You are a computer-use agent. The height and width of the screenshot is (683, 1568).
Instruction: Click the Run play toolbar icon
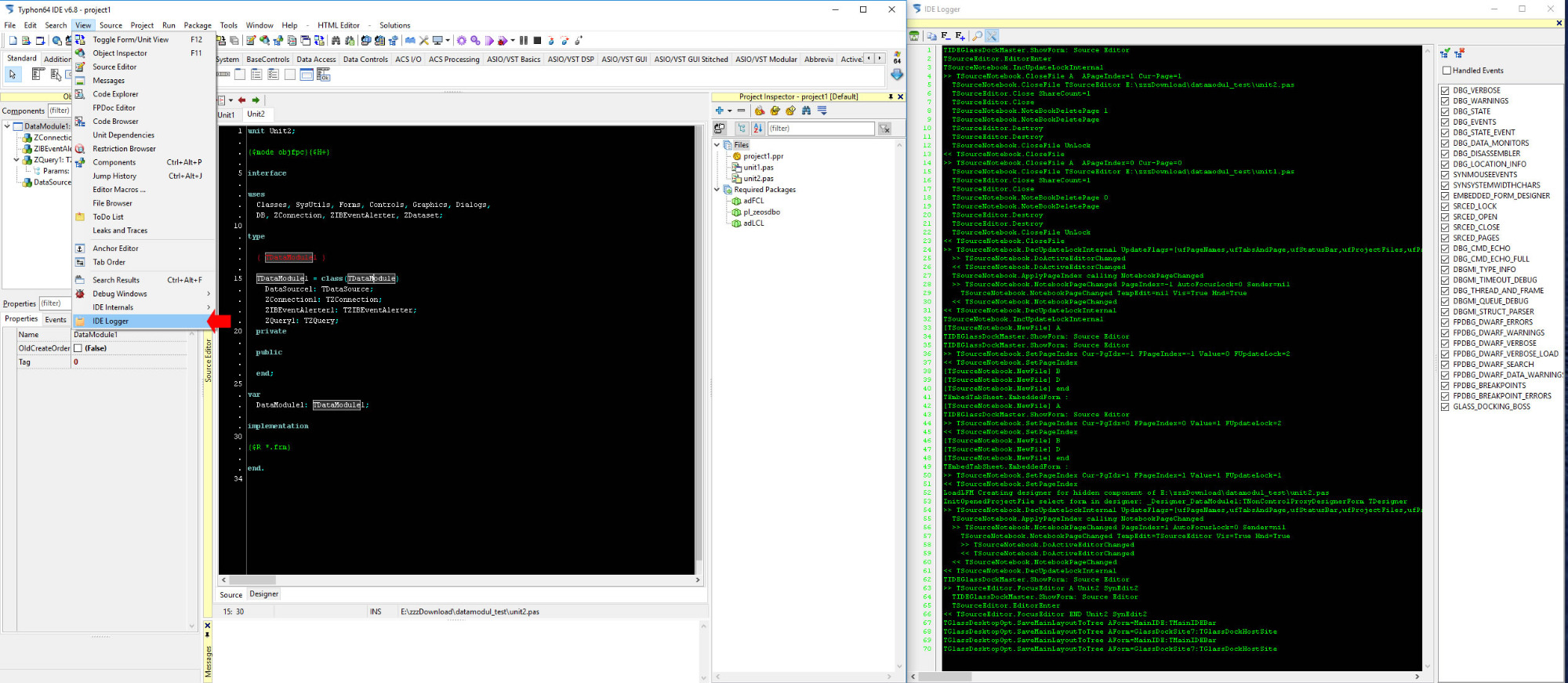point(490,41)
